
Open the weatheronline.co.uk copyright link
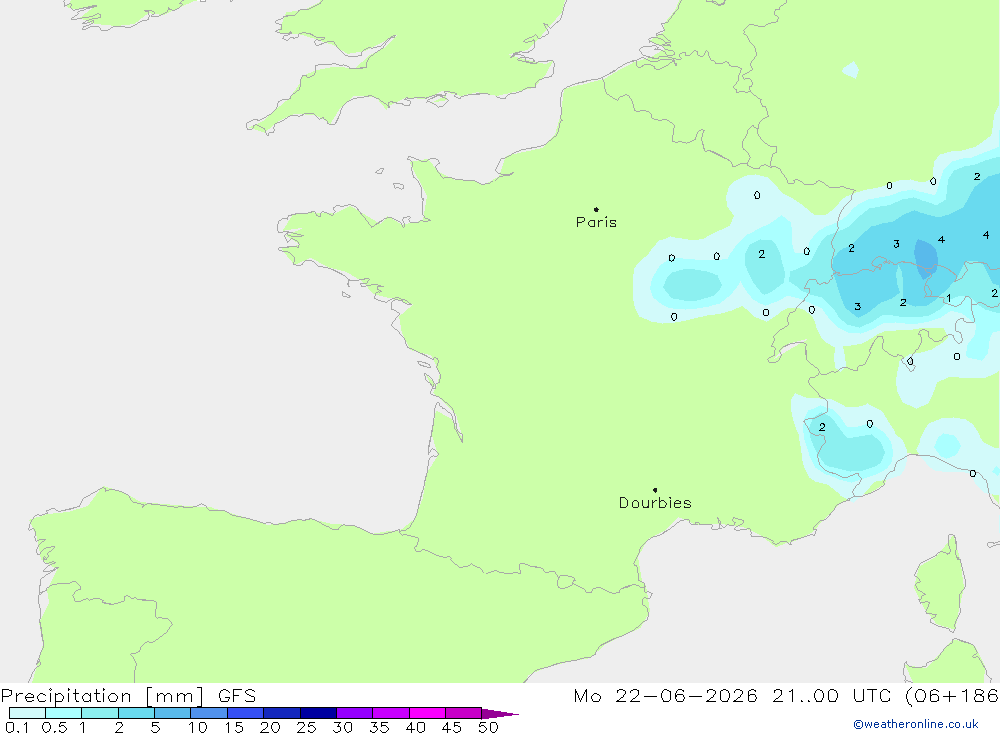pyautogui.click(x=916, y=724)
